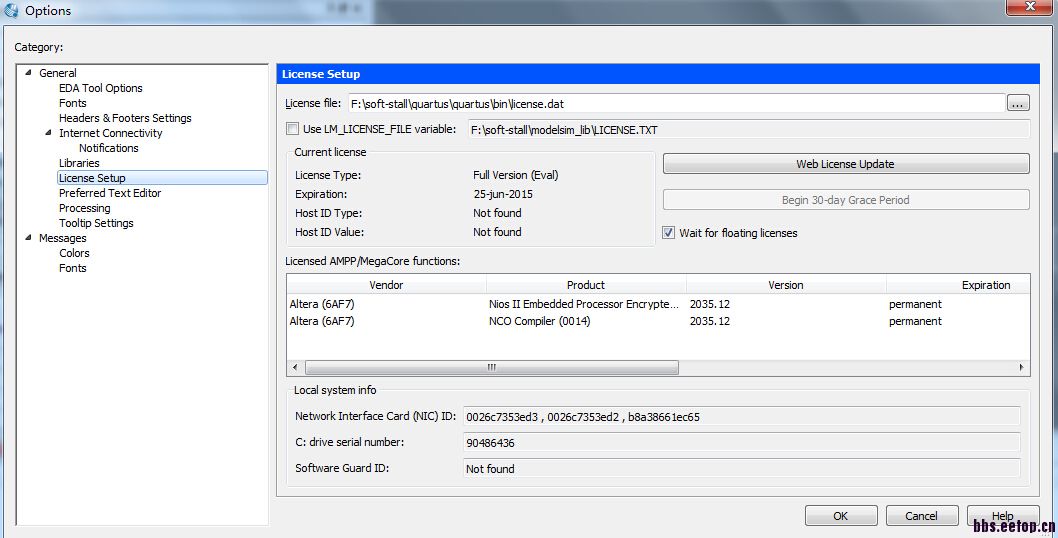Click the left scroll arrow of functions list
Image resolution: width=1058 pixels, height=538 pixels.
pyautogui.click(x=295, y=367)
